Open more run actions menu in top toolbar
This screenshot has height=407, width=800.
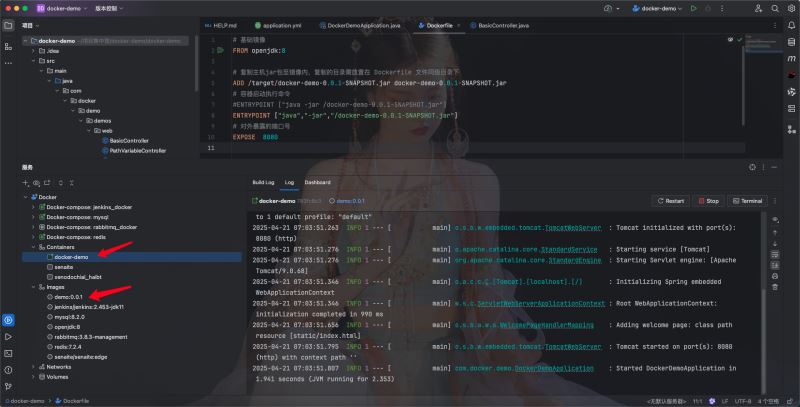pos(722,9)
